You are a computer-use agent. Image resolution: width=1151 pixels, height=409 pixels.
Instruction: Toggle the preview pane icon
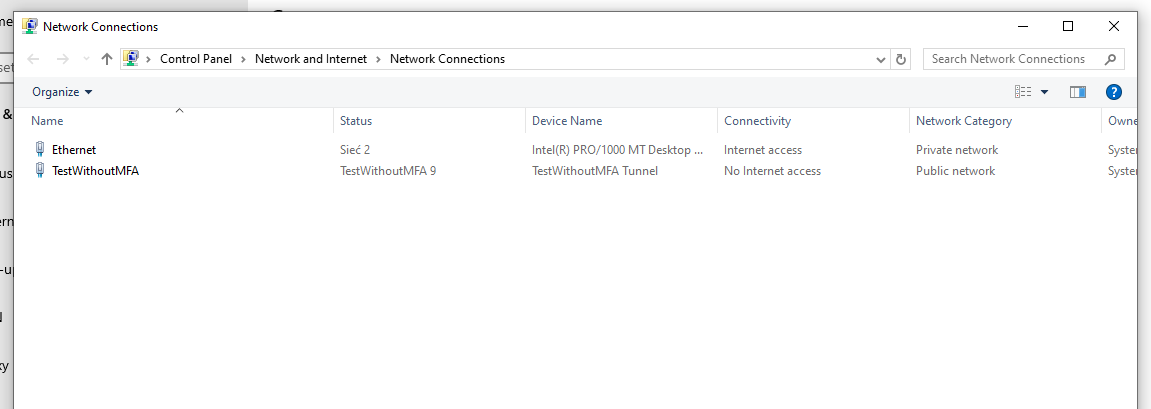tap(1077, 92)
